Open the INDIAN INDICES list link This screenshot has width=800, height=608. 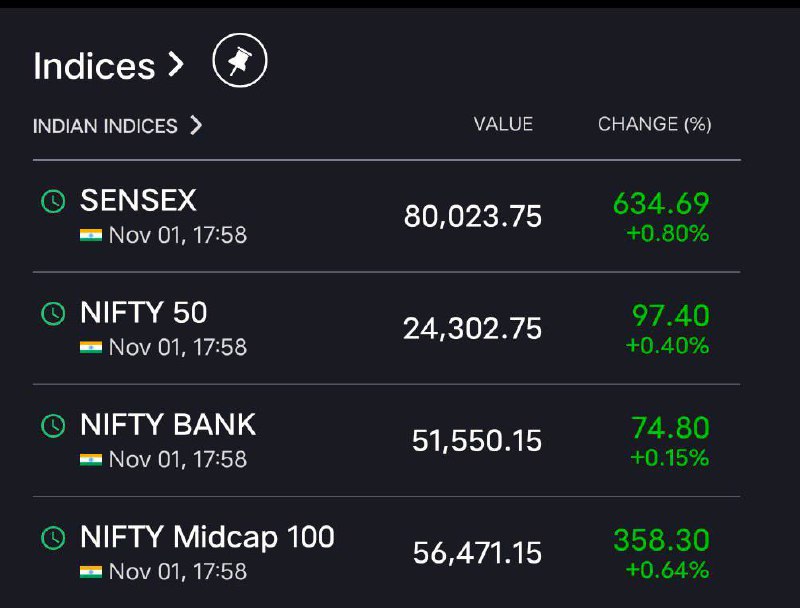click(x=105, y=126)
